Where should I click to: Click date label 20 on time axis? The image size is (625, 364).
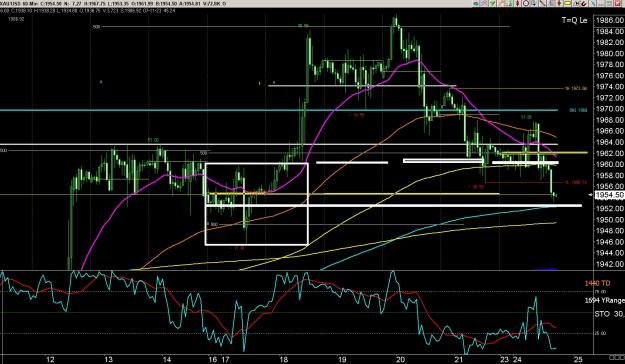pos(400,359)
